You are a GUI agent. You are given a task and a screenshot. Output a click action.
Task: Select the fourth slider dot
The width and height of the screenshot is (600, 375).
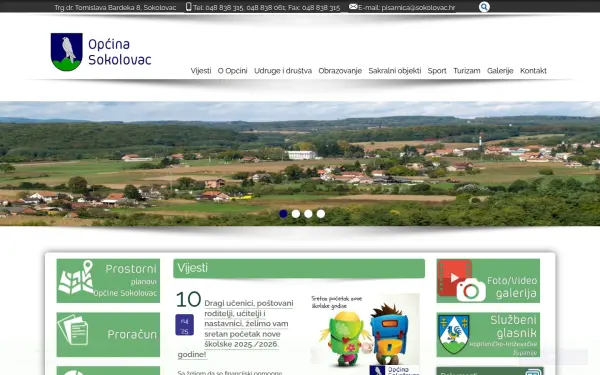(321, 214)
